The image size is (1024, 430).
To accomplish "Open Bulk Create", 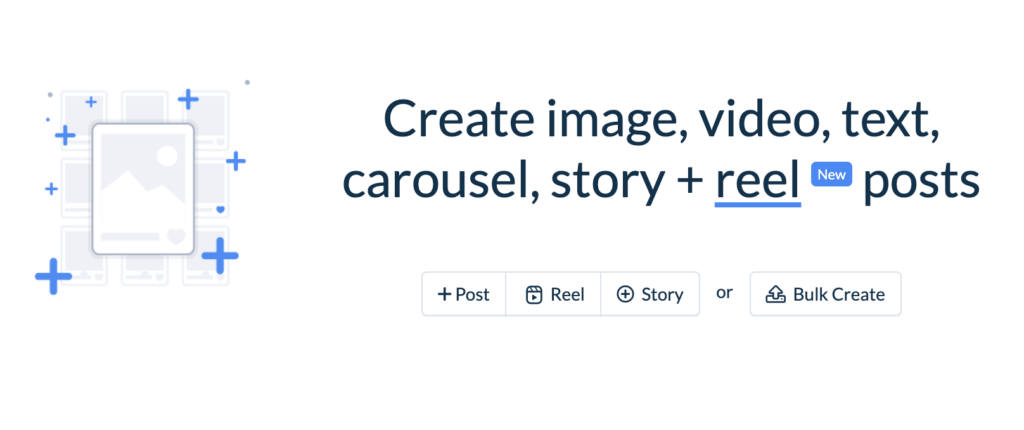I will coord(825,294).
